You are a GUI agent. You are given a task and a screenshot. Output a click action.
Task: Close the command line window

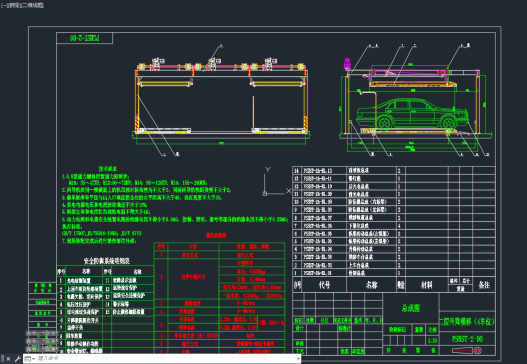(8, 359)
